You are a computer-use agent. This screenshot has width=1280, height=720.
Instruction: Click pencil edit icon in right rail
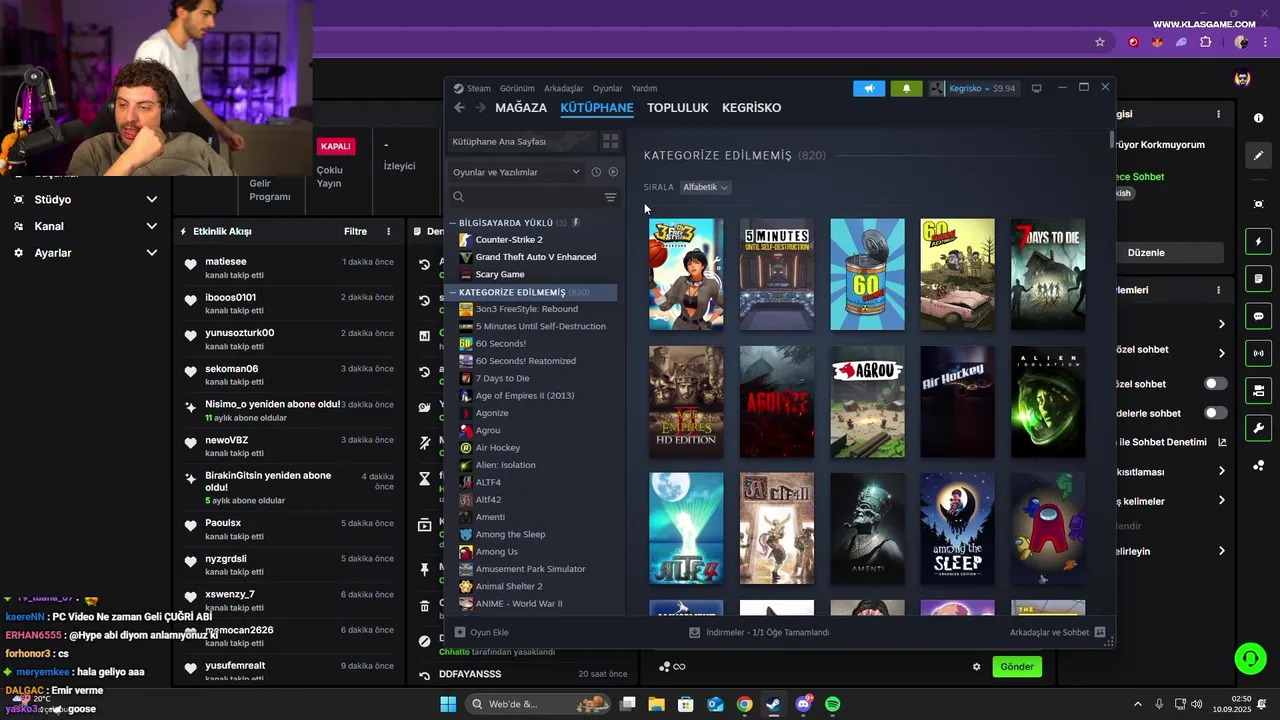tap(1258, 156)
